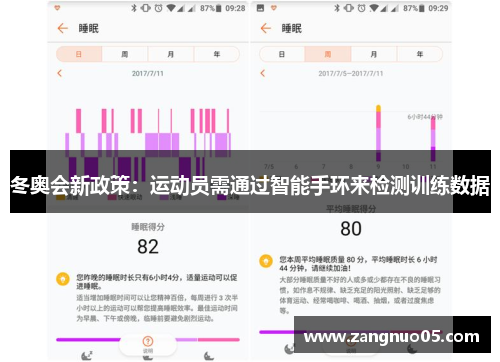Image resolution: width=500 pixels, height=362 pixels.
Task: Tap the back arrow on the left sleep screen
Action: coord(62,28)
